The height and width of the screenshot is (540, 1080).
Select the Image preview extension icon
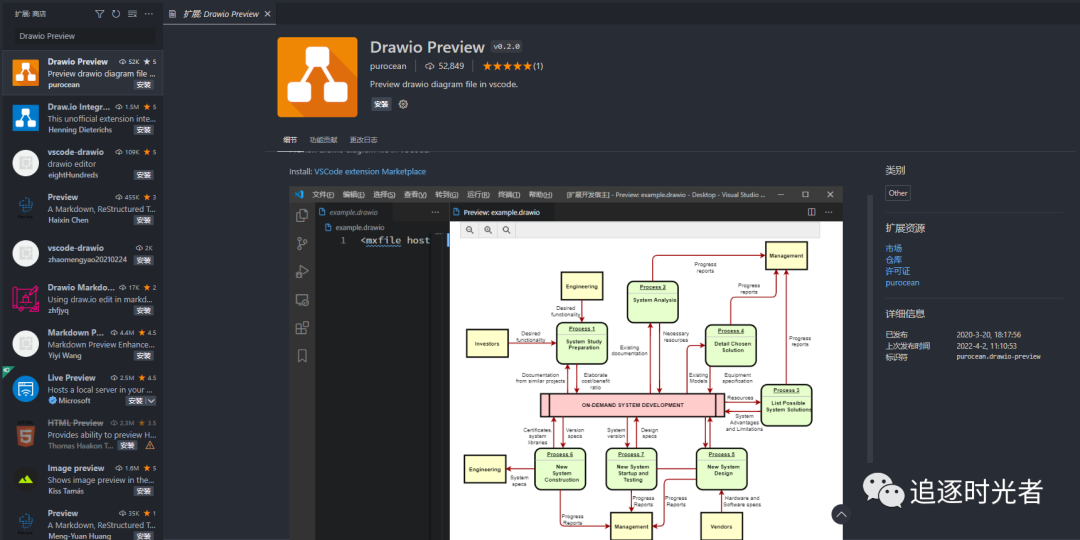click(25, 479)
